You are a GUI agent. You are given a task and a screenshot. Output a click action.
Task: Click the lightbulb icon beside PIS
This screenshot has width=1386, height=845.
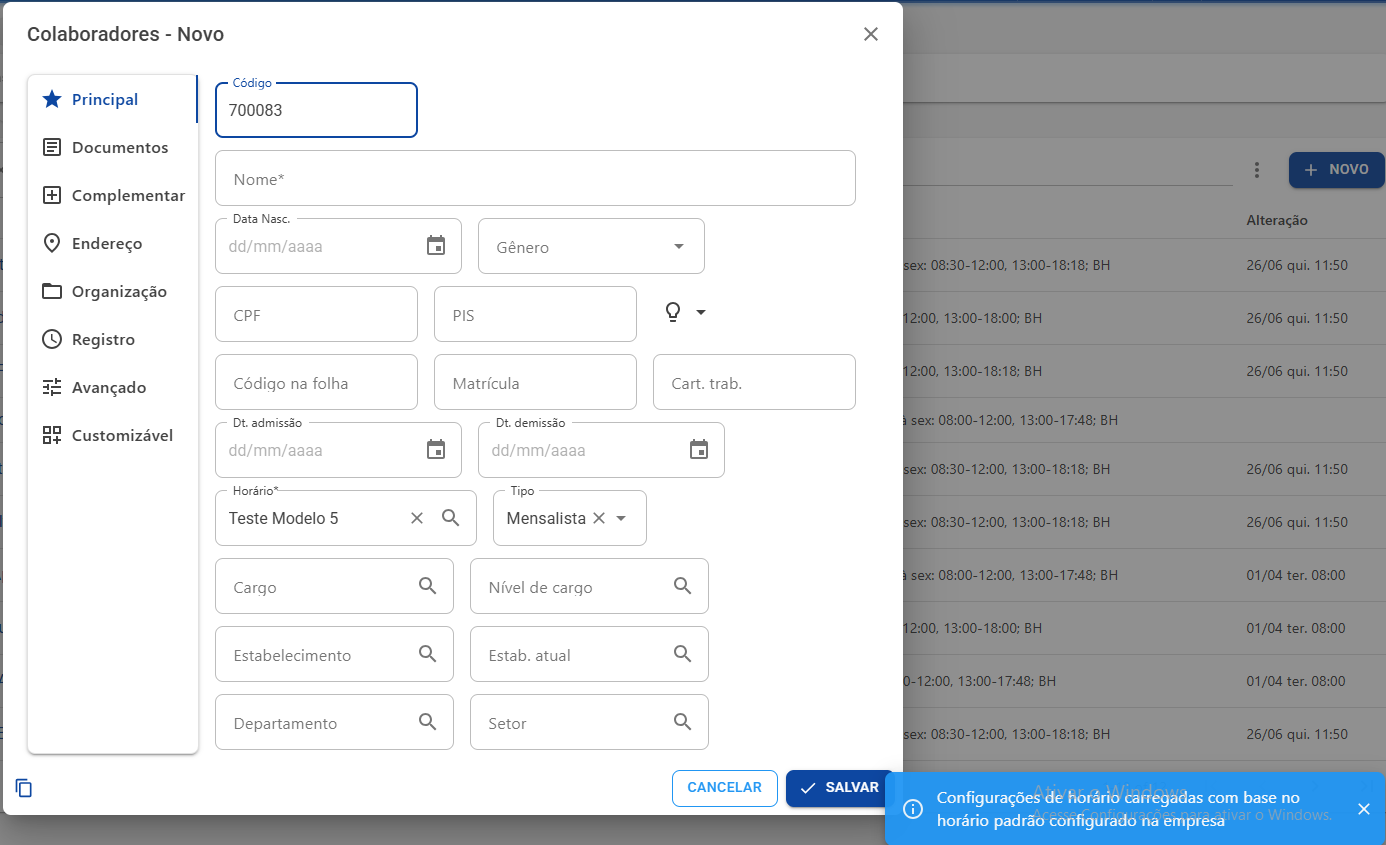(x=673, y=313)
